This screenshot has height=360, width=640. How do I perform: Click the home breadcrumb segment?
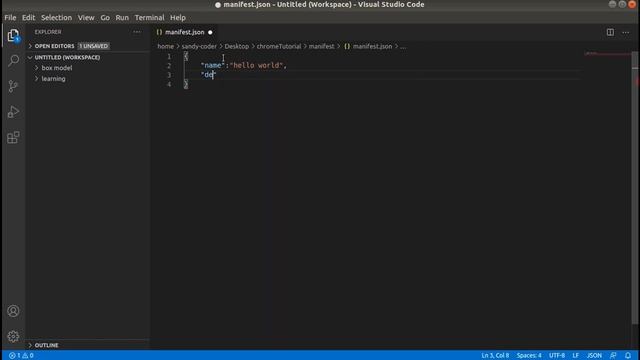[165, 47]
